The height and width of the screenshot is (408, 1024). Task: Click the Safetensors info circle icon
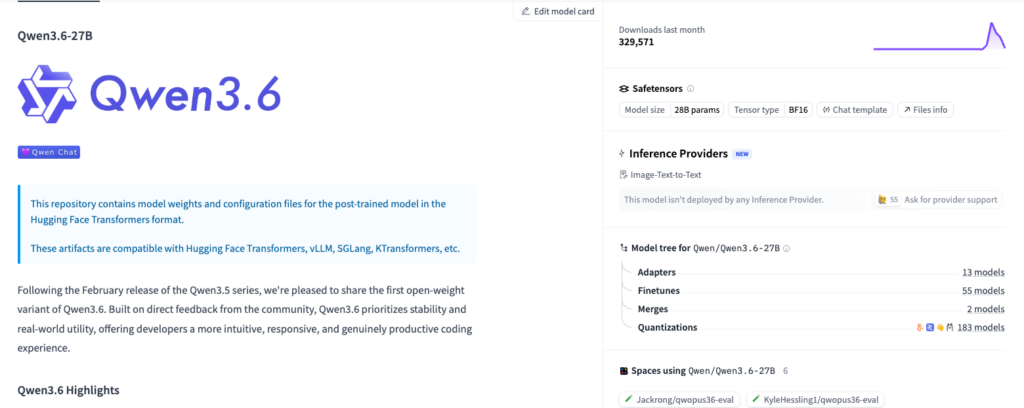coord(691,88)
